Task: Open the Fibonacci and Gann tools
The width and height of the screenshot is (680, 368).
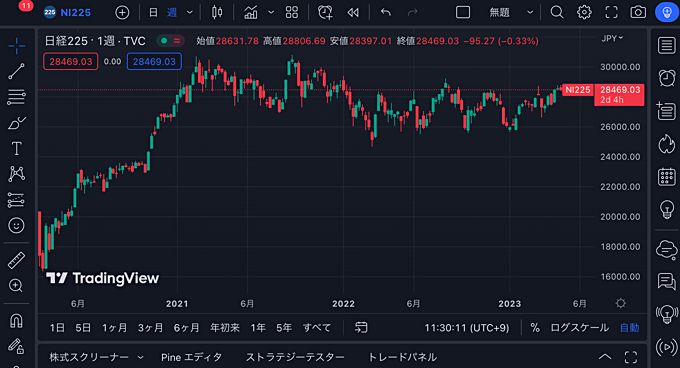Action: point(16,97)
